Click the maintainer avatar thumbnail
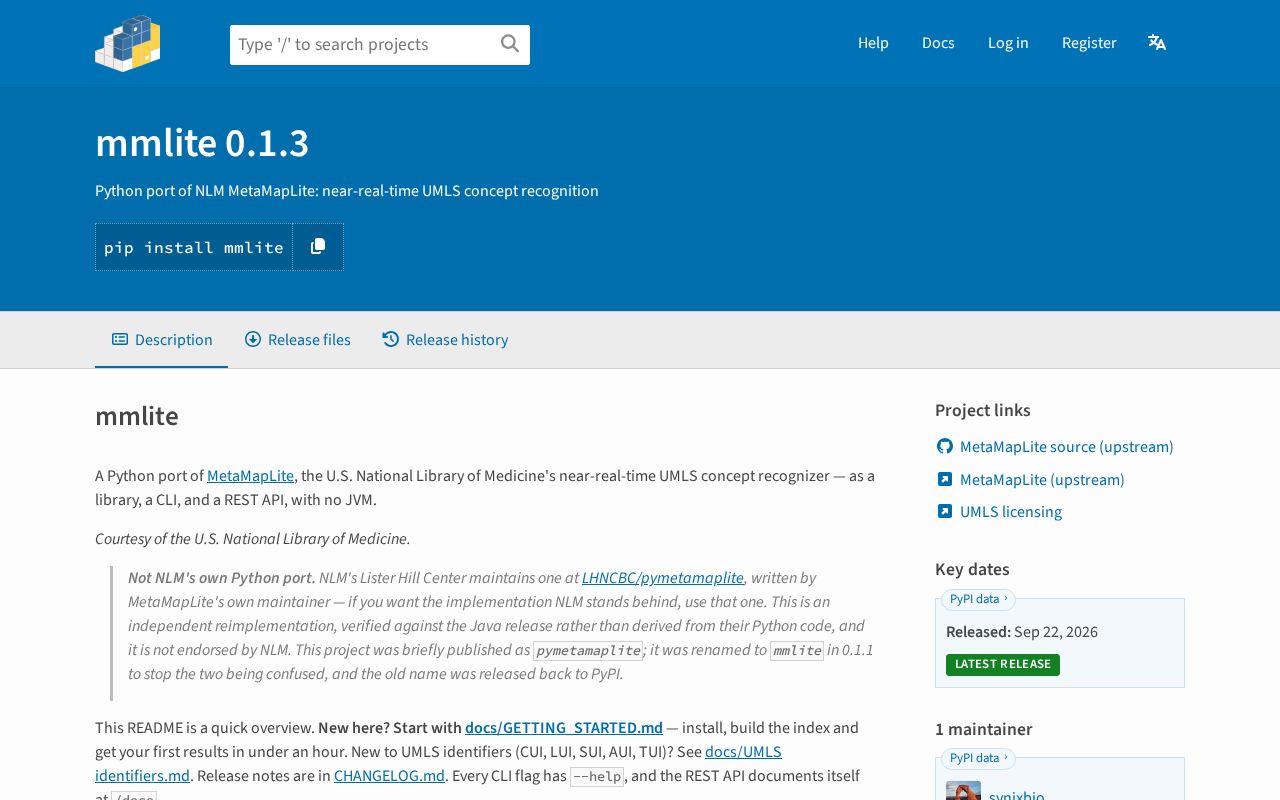This screenshot has width=1280, height=800. [x=963, y=791]
